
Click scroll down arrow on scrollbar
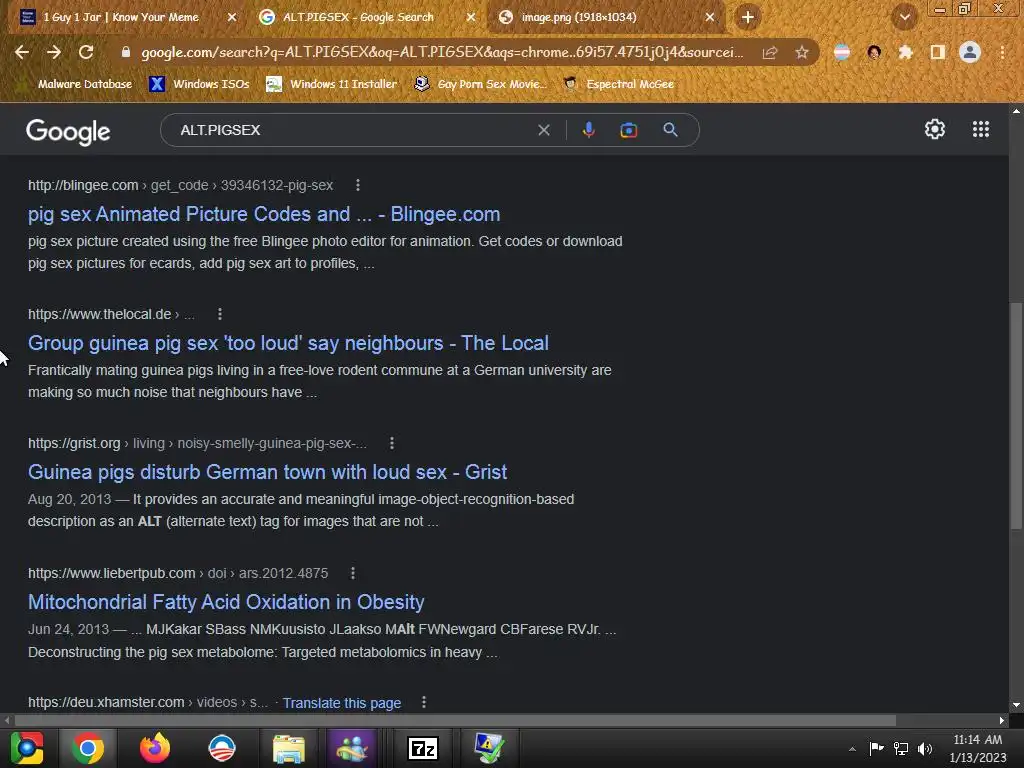click(1016, 705)
